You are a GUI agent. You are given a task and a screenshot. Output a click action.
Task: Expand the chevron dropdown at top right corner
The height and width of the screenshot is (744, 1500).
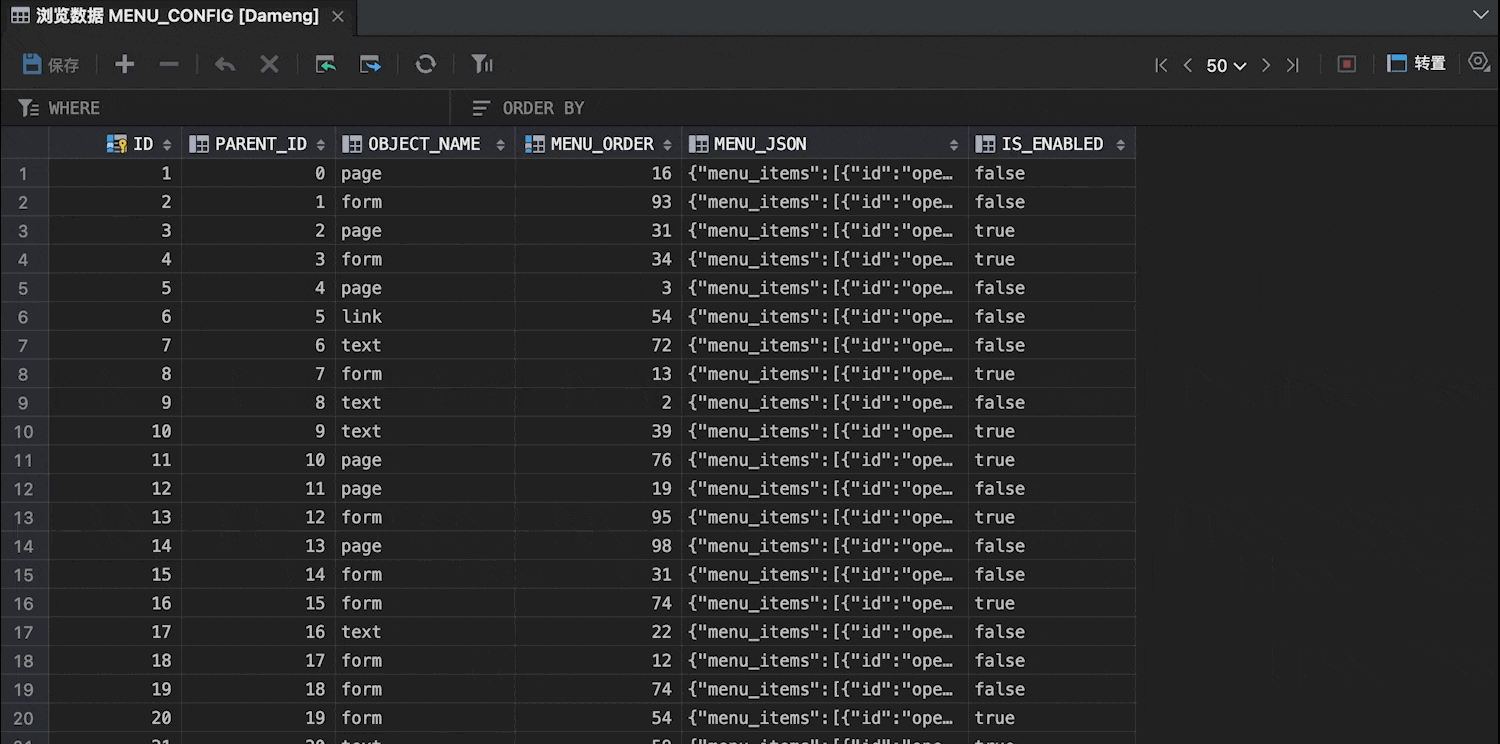click(x=1481, y=15)
